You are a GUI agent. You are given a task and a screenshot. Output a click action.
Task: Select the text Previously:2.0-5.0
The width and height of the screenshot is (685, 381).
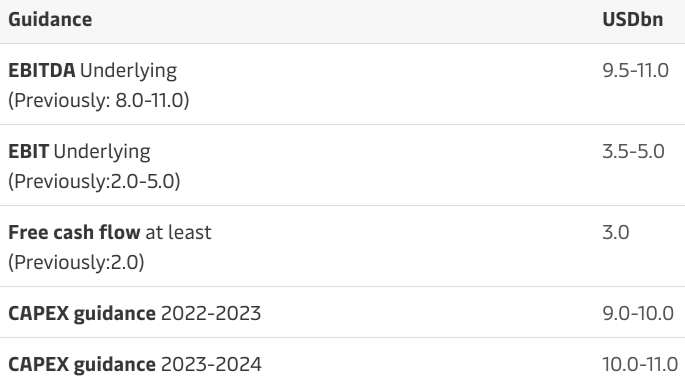click(x=94, y=182)
